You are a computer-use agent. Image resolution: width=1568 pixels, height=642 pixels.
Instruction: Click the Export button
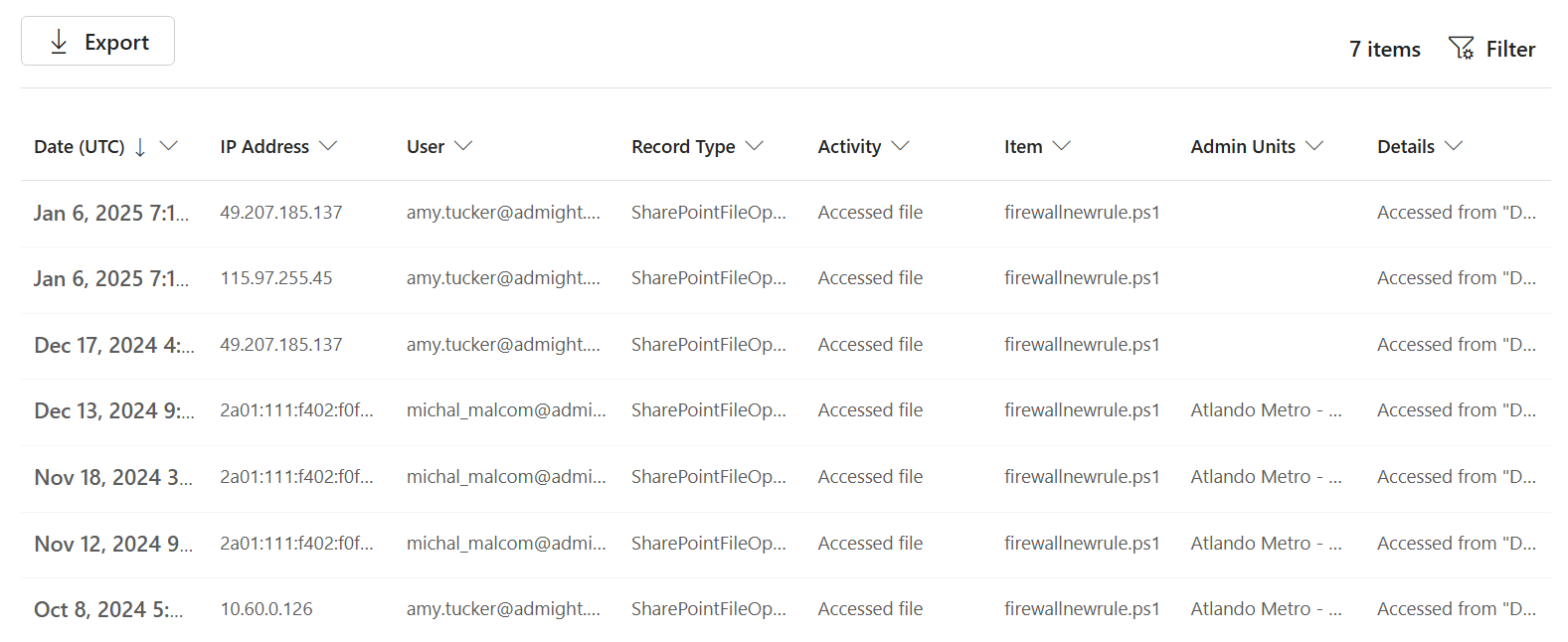(97, 42)
